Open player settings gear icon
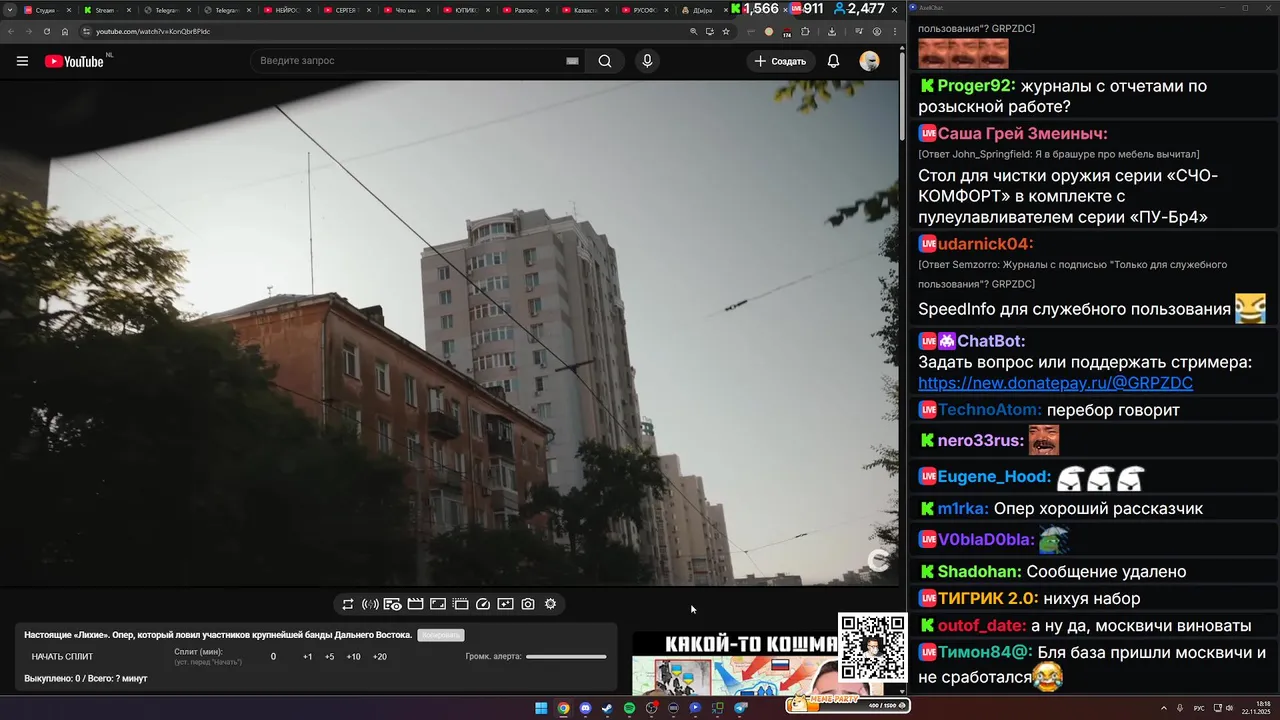1280x720 pixels. click(x=550, y=604)
